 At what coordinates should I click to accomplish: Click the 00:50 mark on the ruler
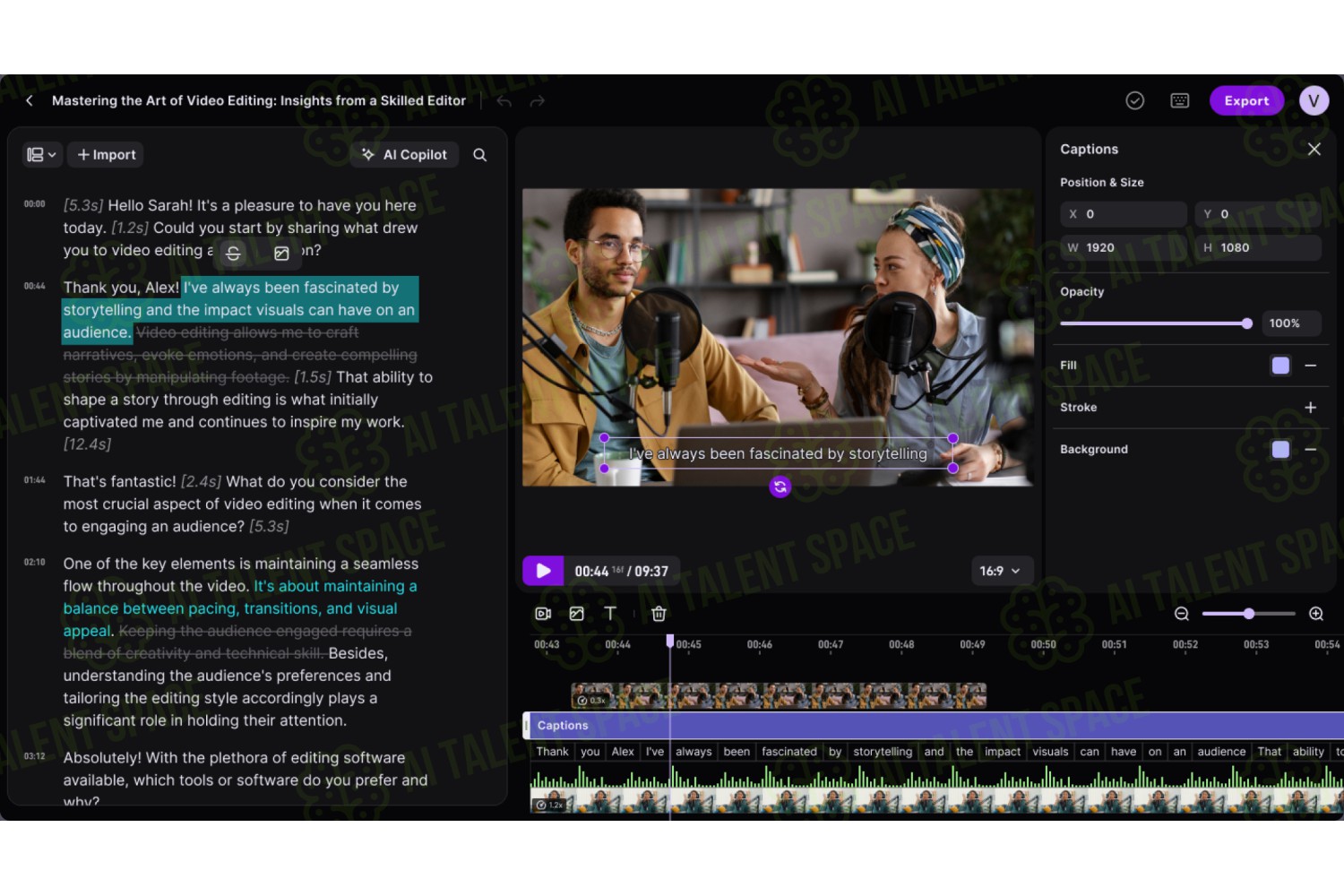click(x=1043, y=645)
